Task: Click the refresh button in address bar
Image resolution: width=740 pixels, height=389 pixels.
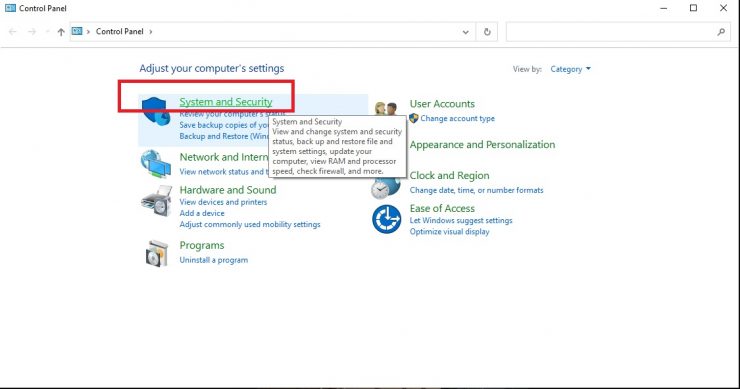Action: (487, 32)
